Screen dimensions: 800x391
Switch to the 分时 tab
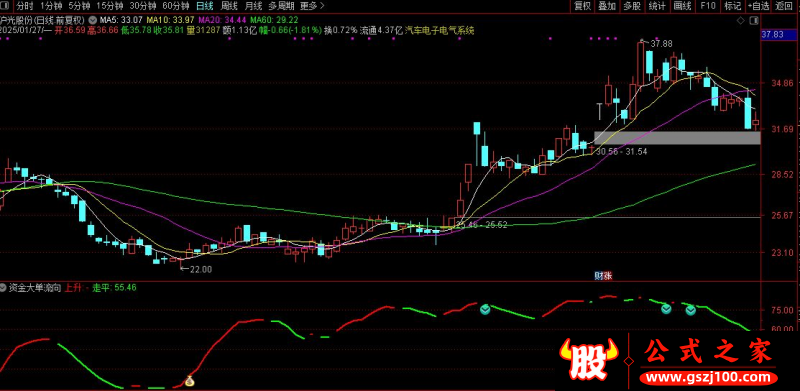pos(25,6)
